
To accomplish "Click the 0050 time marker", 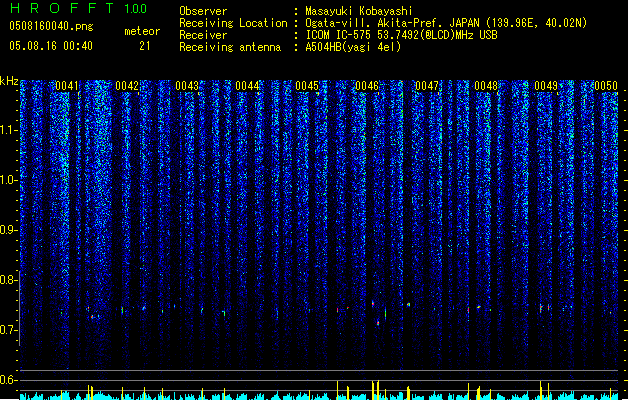I will 606,86.
